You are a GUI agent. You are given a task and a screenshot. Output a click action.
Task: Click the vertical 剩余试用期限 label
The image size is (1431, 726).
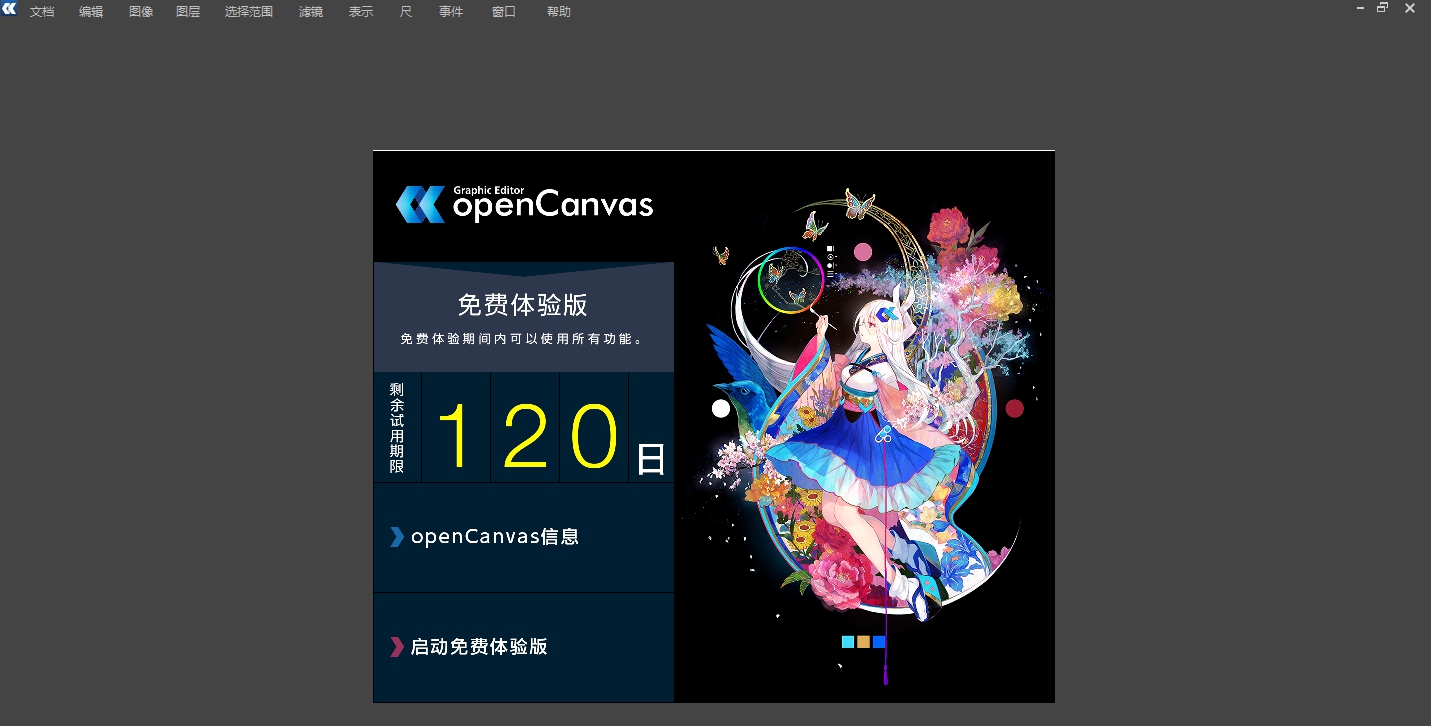(397, 428)
